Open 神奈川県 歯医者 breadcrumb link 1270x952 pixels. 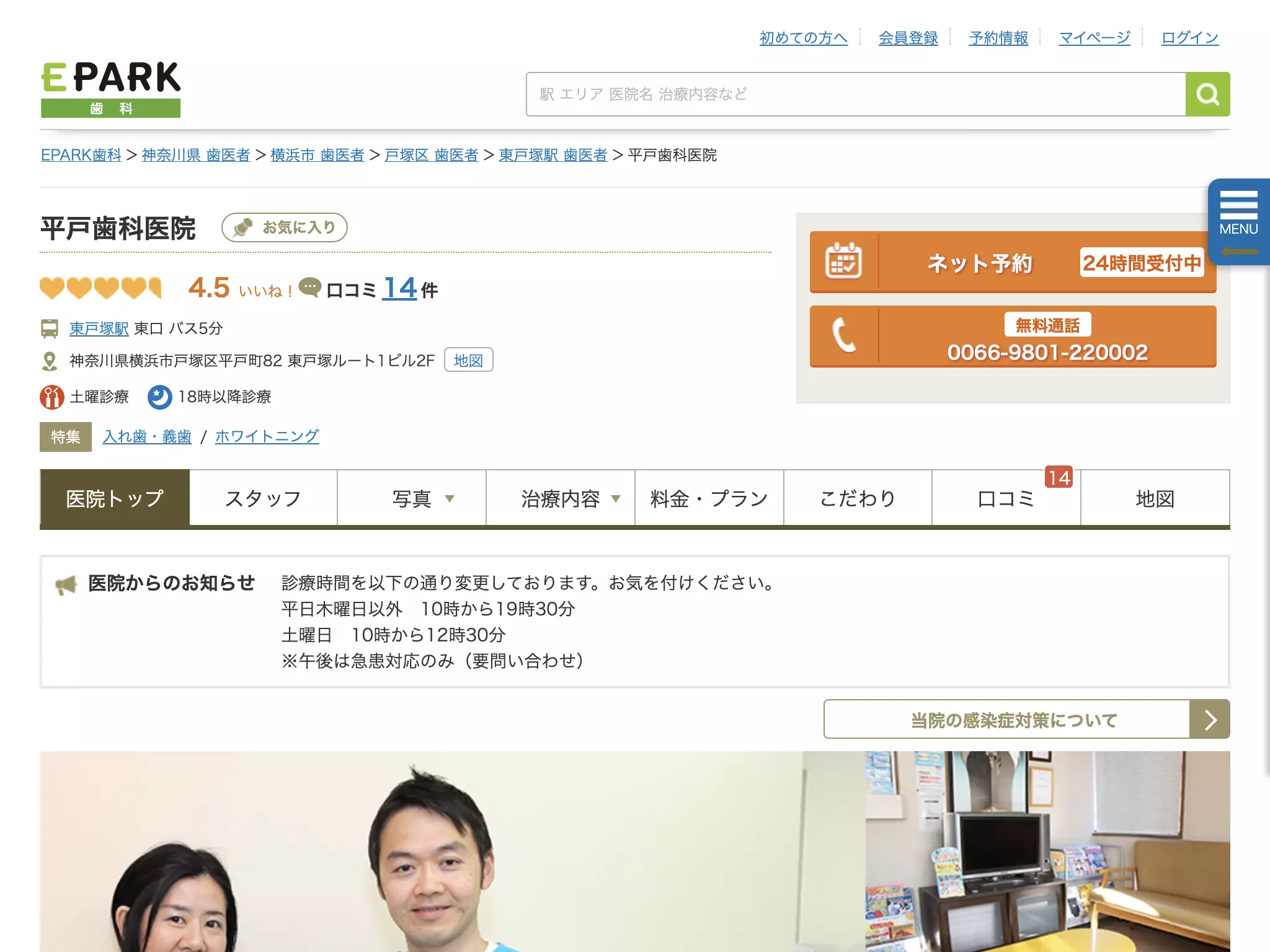pyautogui.click(x=196, y=155)
